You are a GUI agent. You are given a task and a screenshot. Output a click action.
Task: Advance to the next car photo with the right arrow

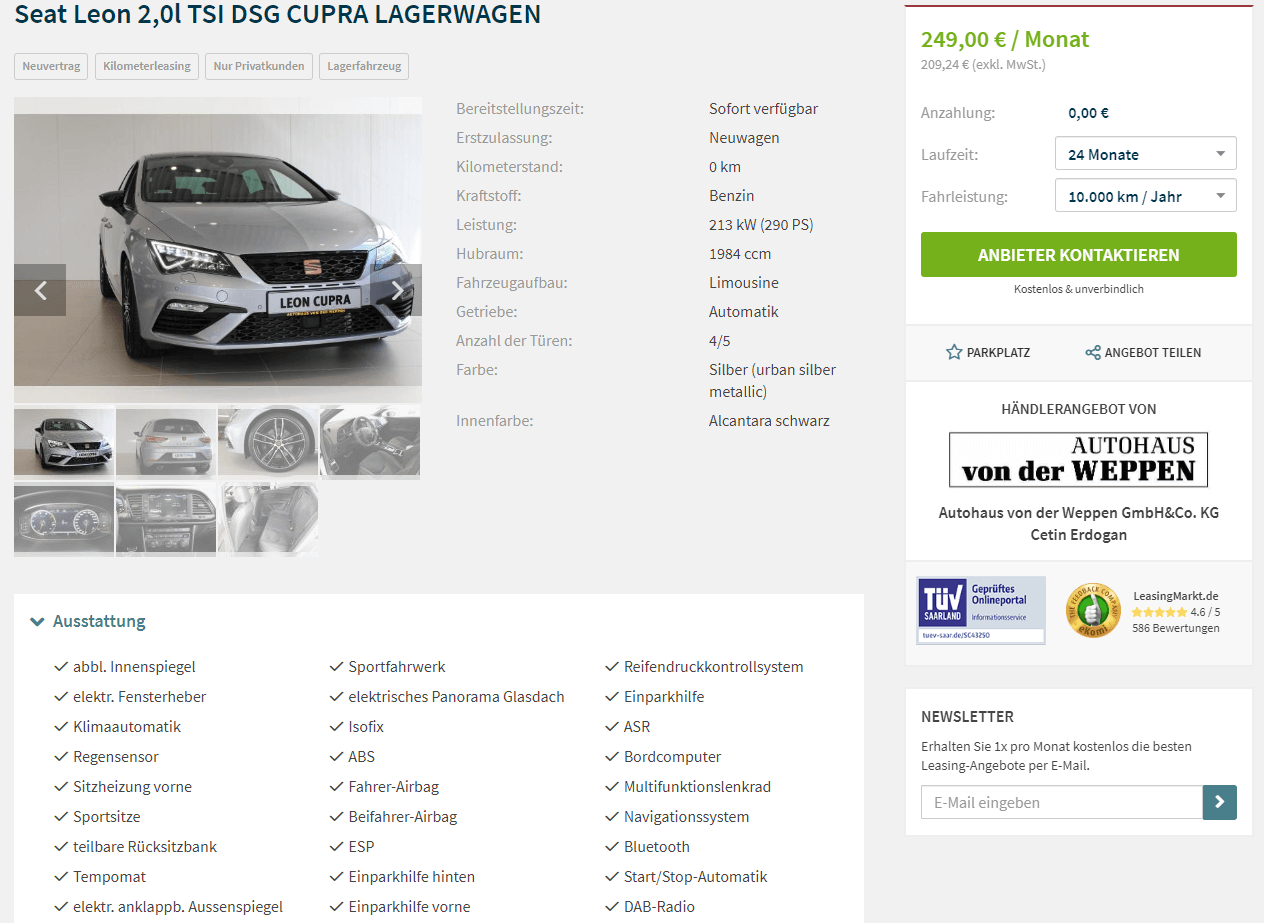396,290
